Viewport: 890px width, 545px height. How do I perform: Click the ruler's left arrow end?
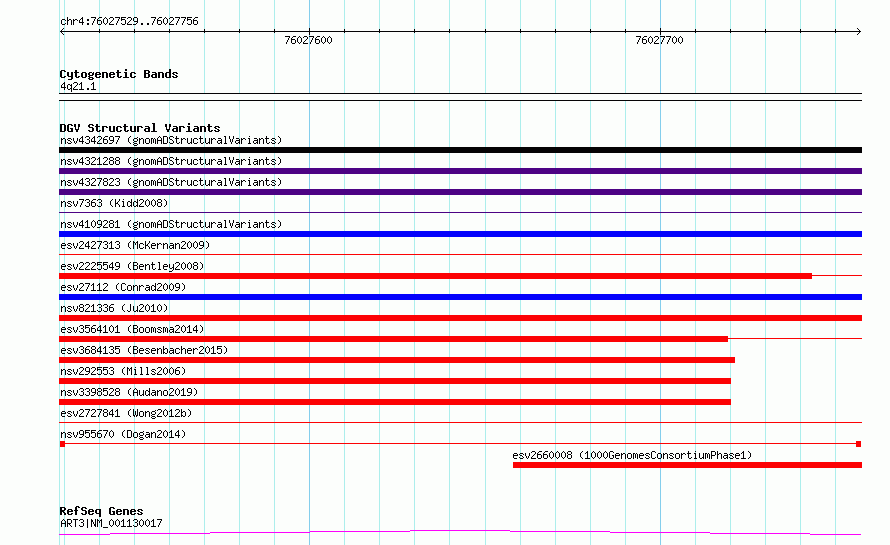[62, 32]
